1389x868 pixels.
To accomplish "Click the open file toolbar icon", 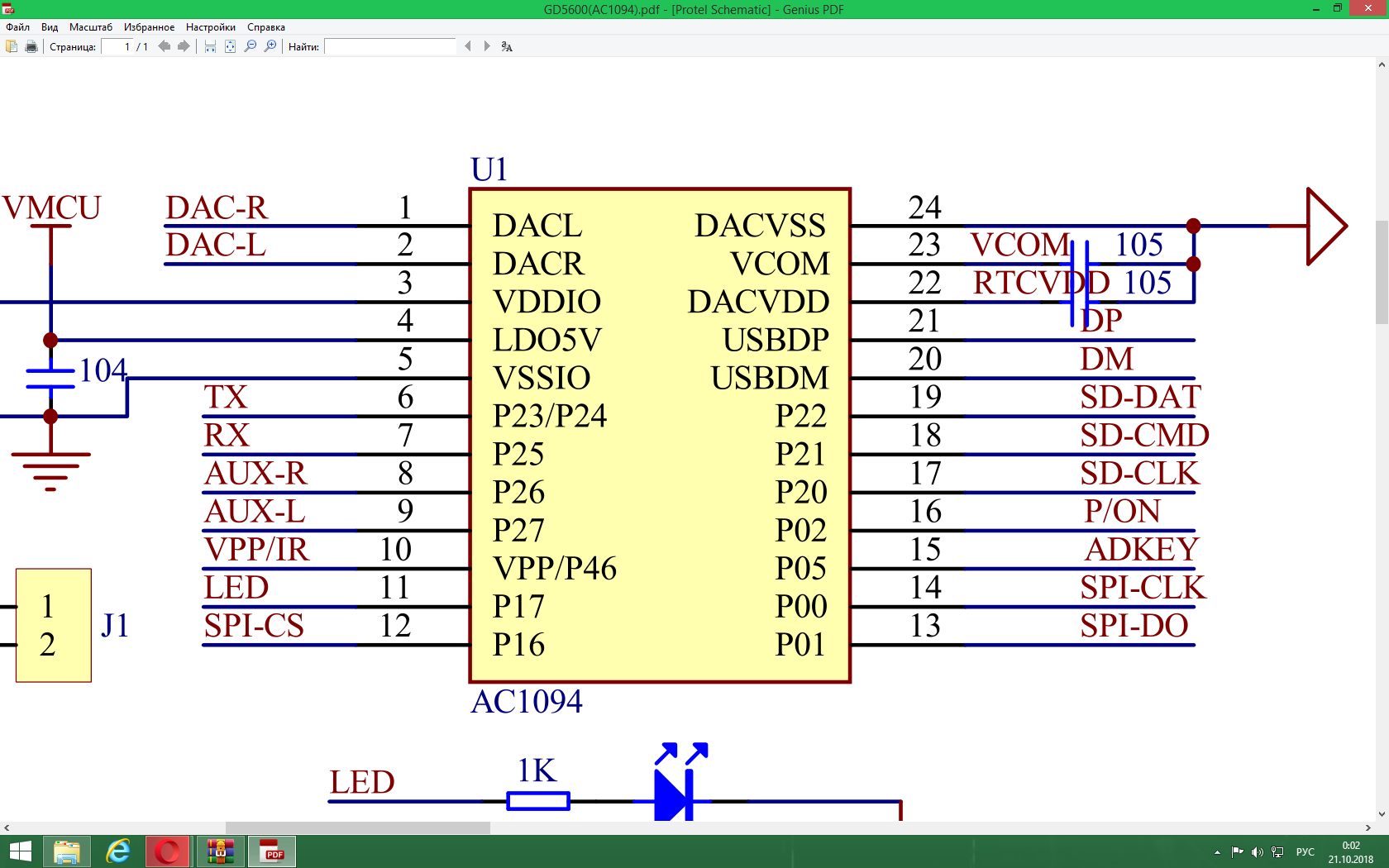I will pos(12,46).
